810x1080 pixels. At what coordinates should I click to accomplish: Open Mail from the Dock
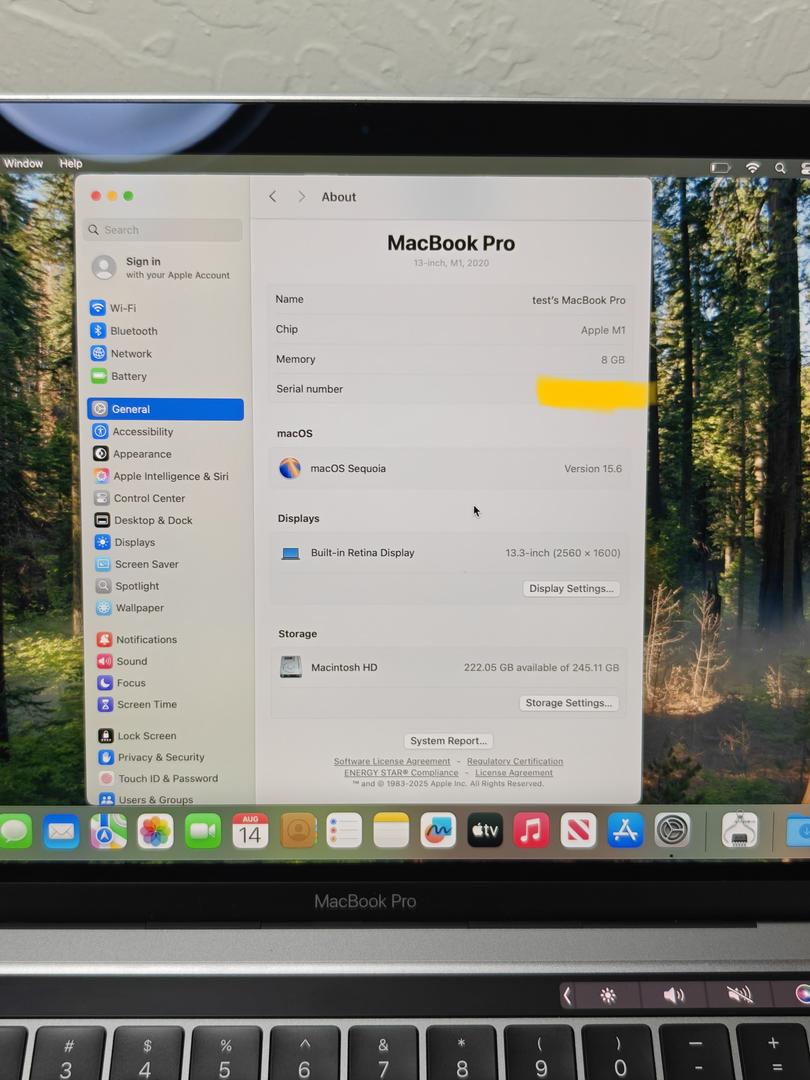pyautogui.click(x=61, y=831)
